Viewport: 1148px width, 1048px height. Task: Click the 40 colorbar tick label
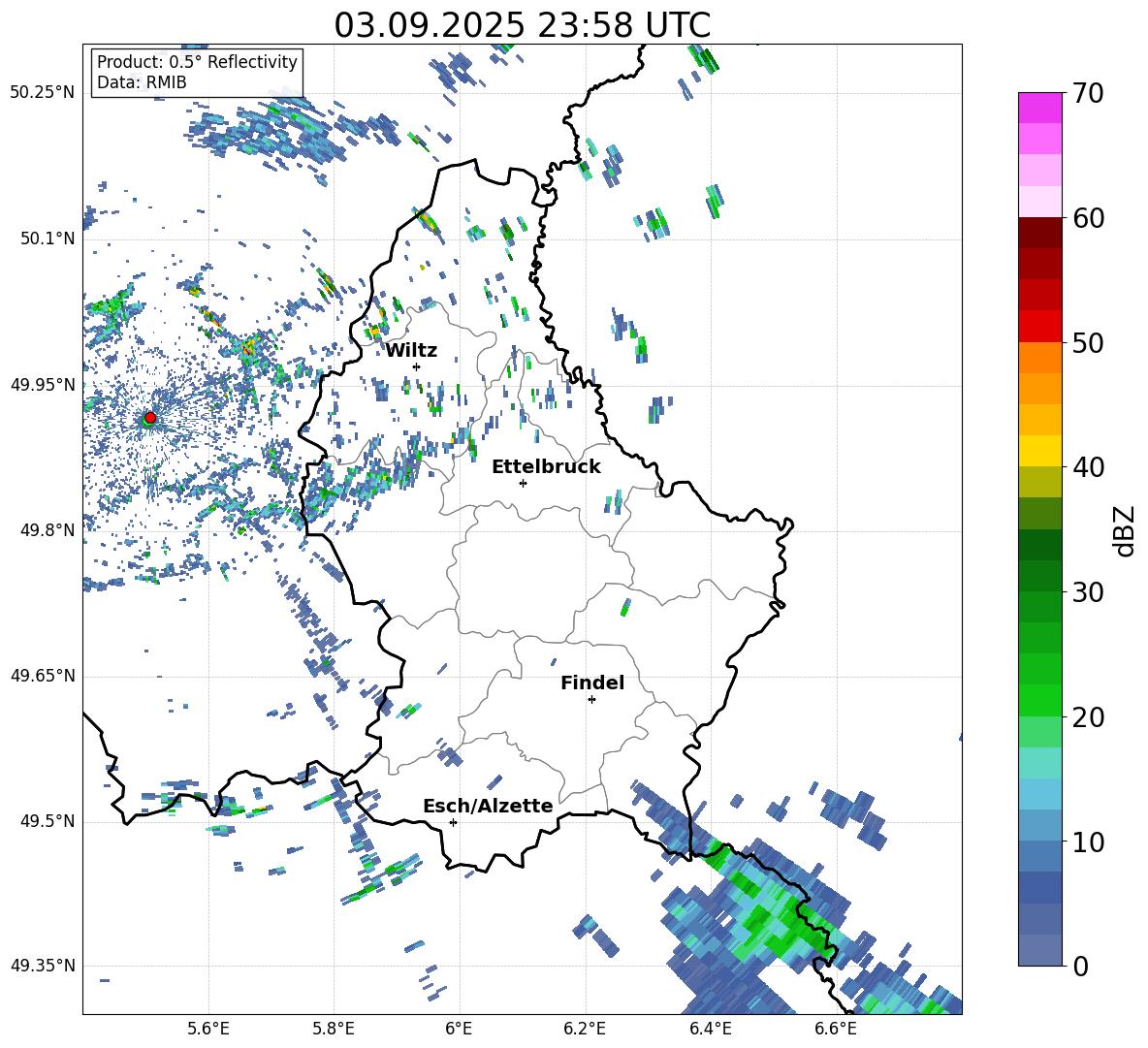point(1088,467)
